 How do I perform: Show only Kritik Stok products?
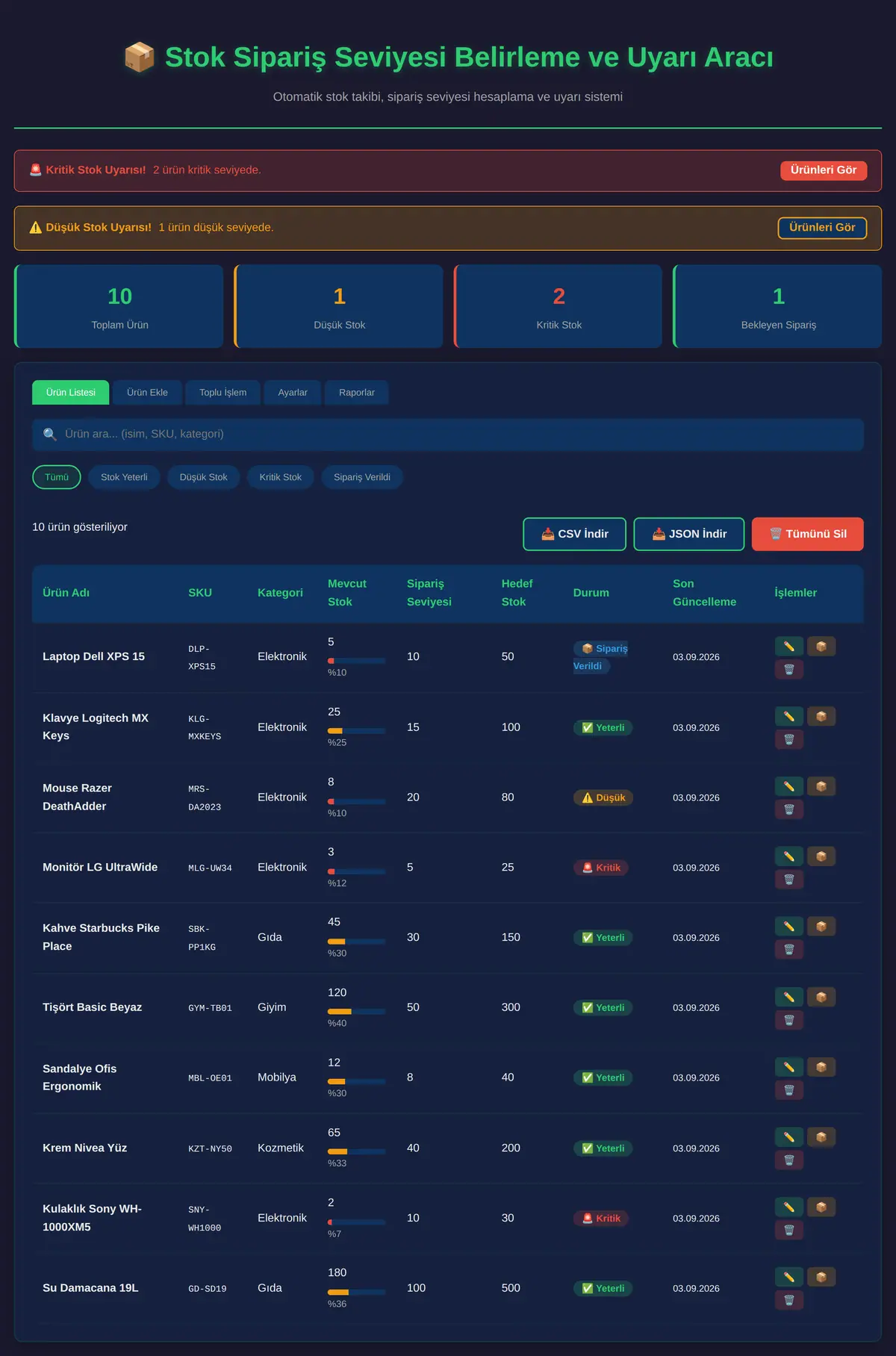tap(281, 477)
